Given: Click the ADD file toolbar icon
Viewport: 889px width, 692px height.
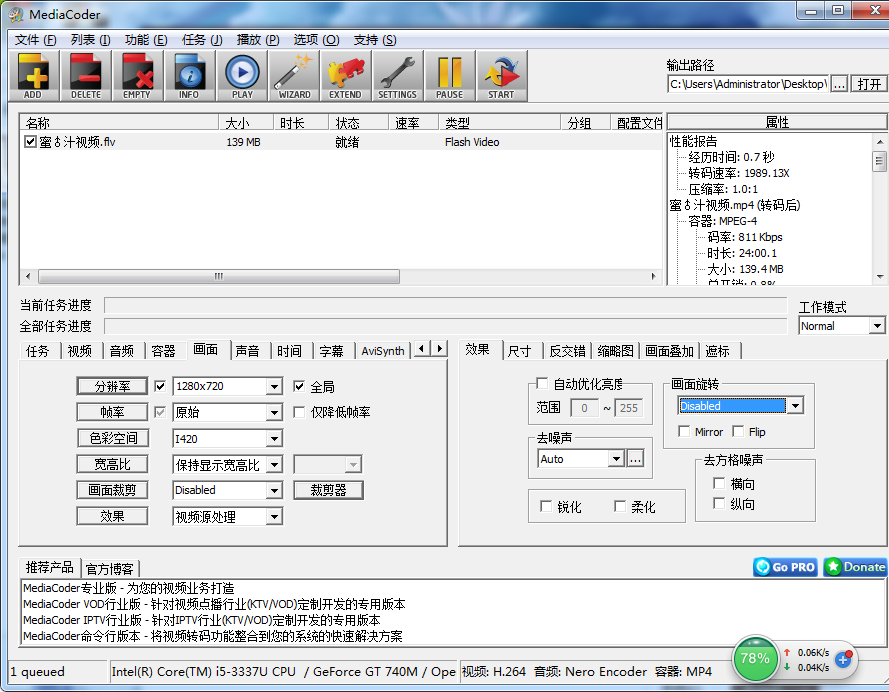Looking at the screenshot, I should click(33, 77).
